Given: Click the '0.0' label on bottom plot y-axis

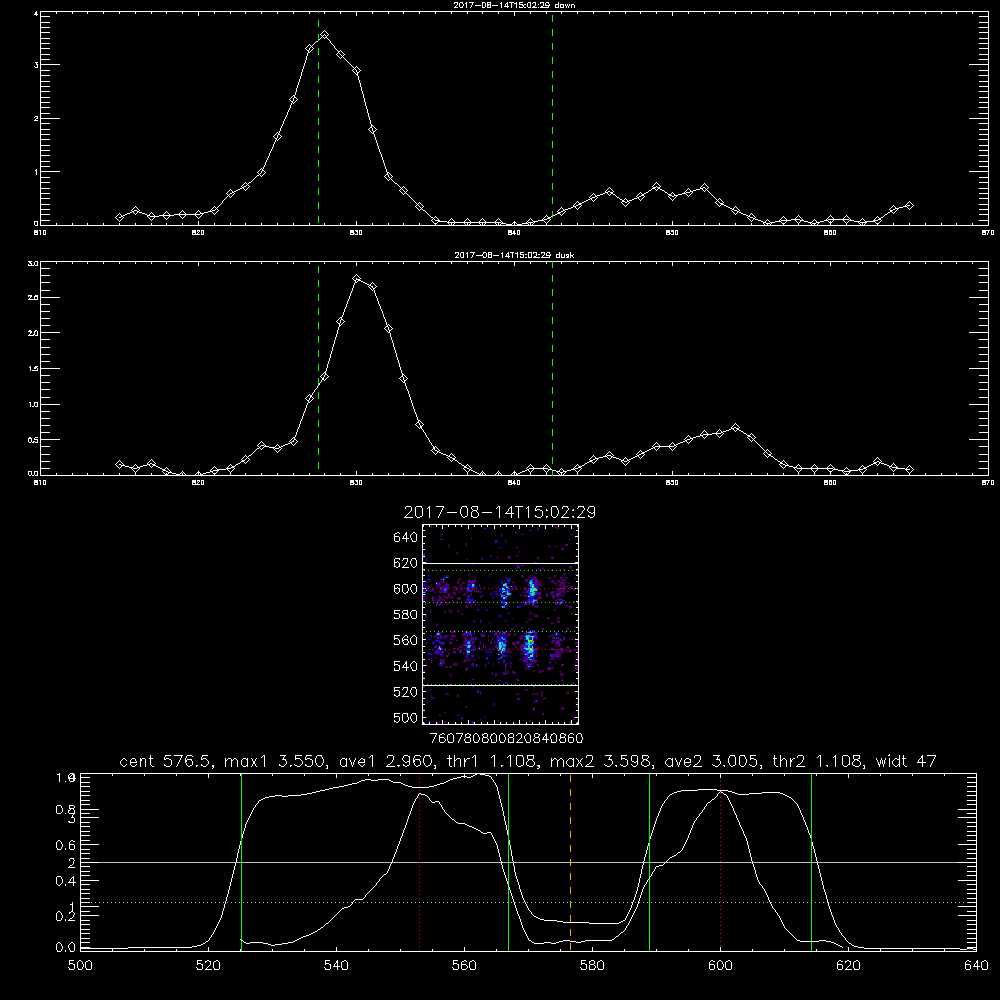Looking at the screenshot, I should (66, 948).
